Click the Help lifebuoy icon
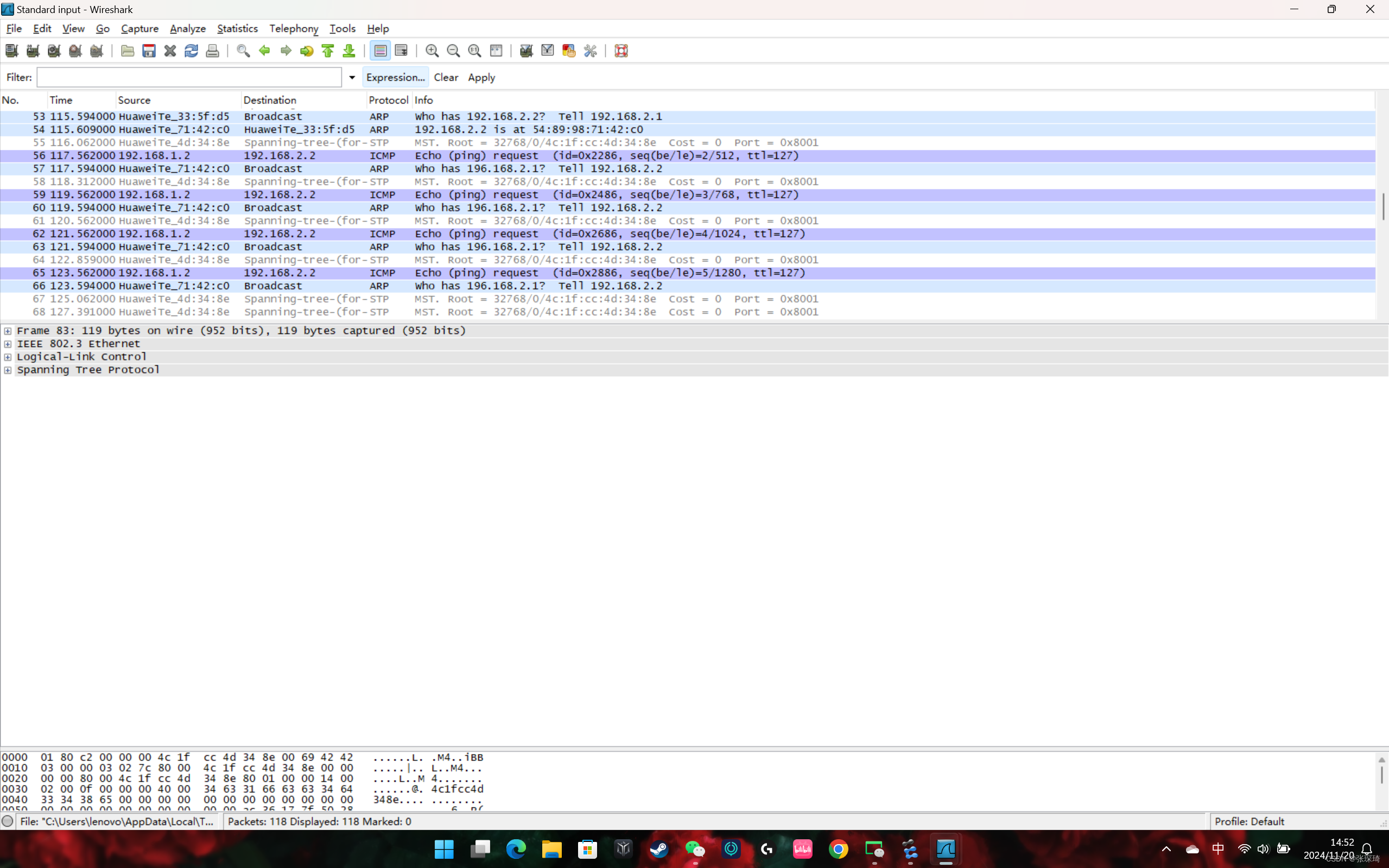1389x868 pixels. [621, 50]
